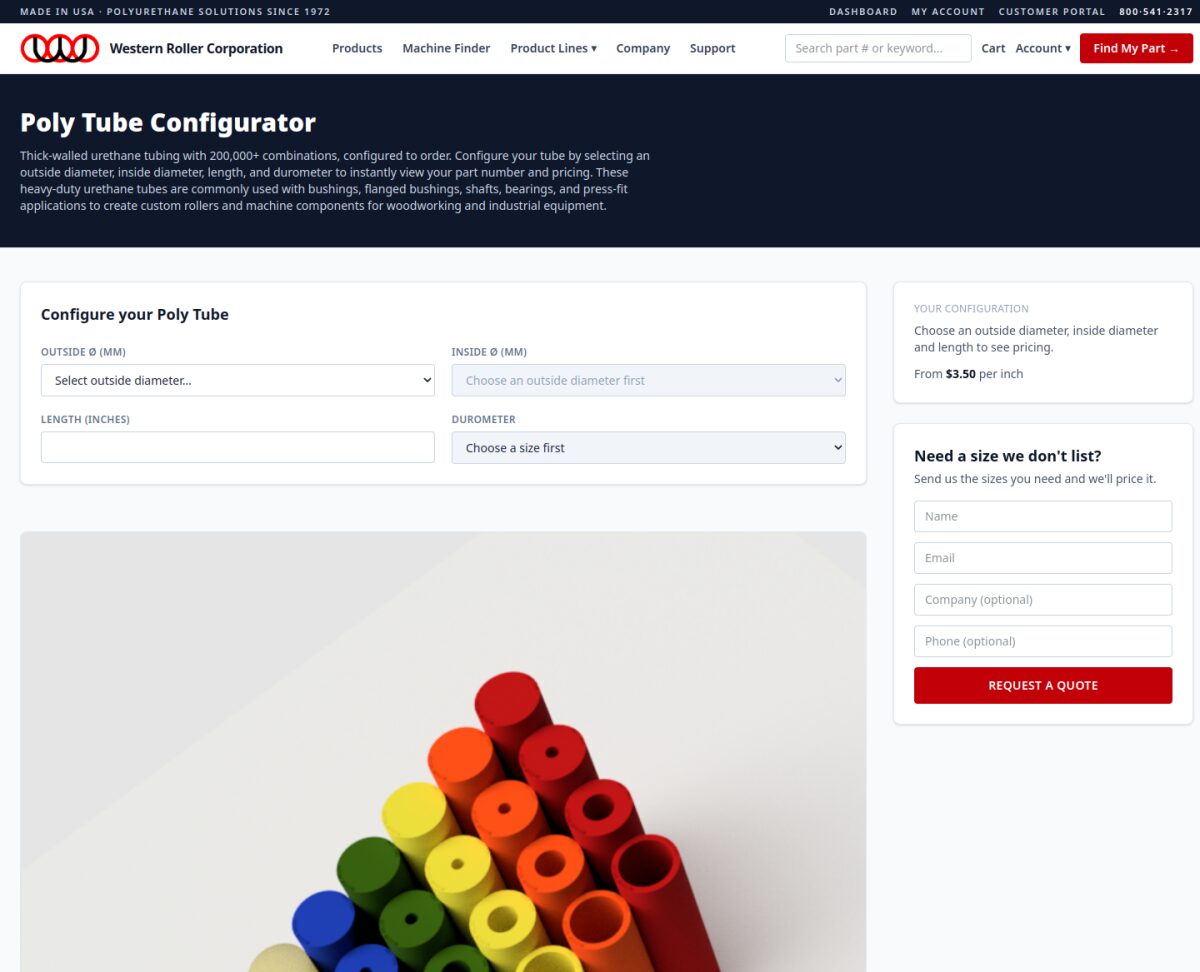Click the 'Need a size we don't list?' heading
Image resolution: width=1200 pixels, height=972 pixels.
tap(1008, 456)
